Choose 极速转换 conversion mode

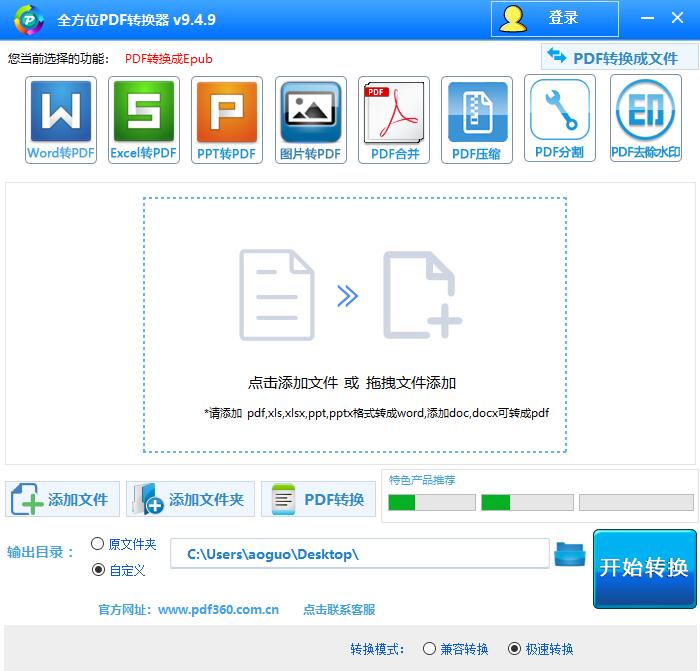[541, 649]
